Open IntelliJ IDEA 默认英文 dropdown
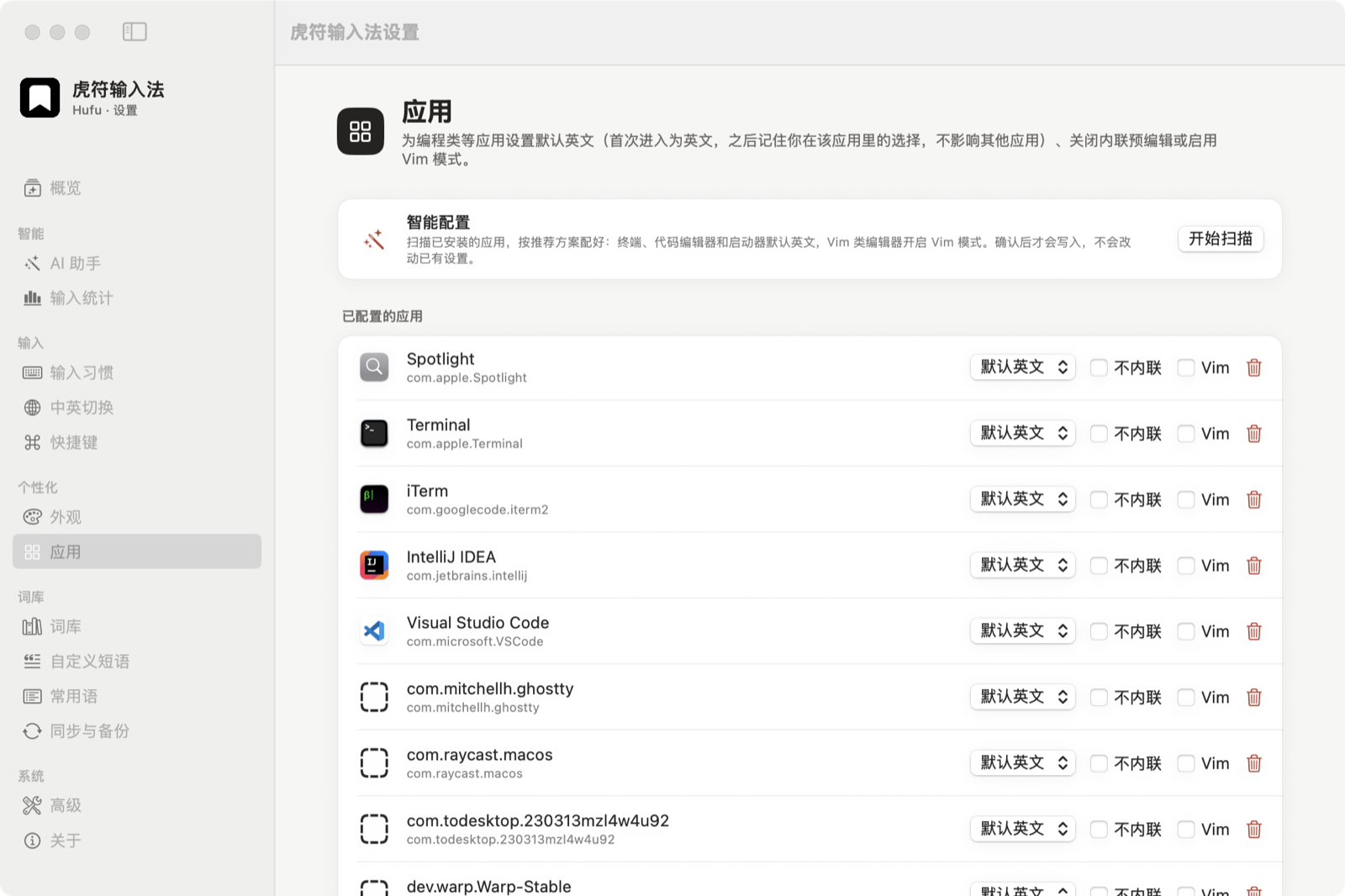The height and width of the screenshot is (896, 1345). pos(1023,565)
